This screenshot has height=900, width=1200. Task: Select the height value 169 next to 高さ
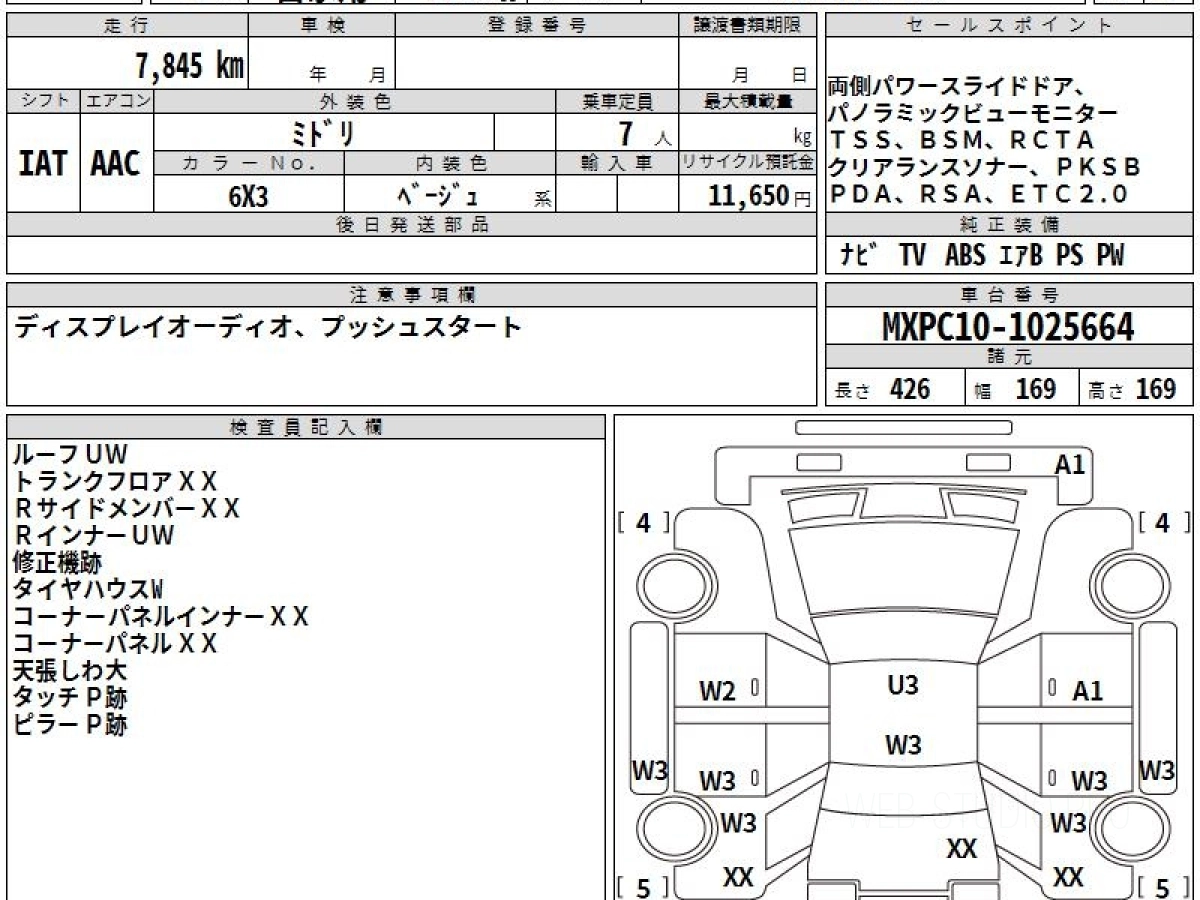(x=1156, y=389)
